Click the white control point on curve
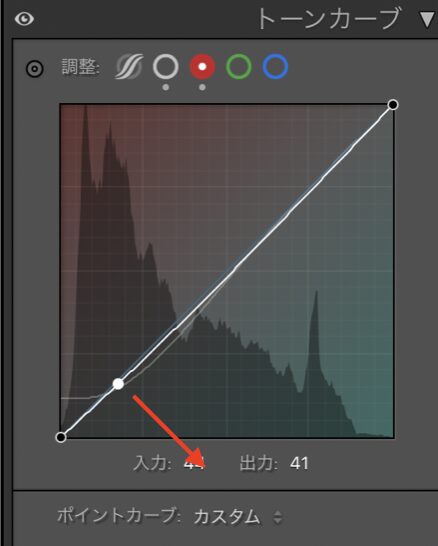Image resolution: width=438 pixels, height=546 pixels. click(118, 384)
